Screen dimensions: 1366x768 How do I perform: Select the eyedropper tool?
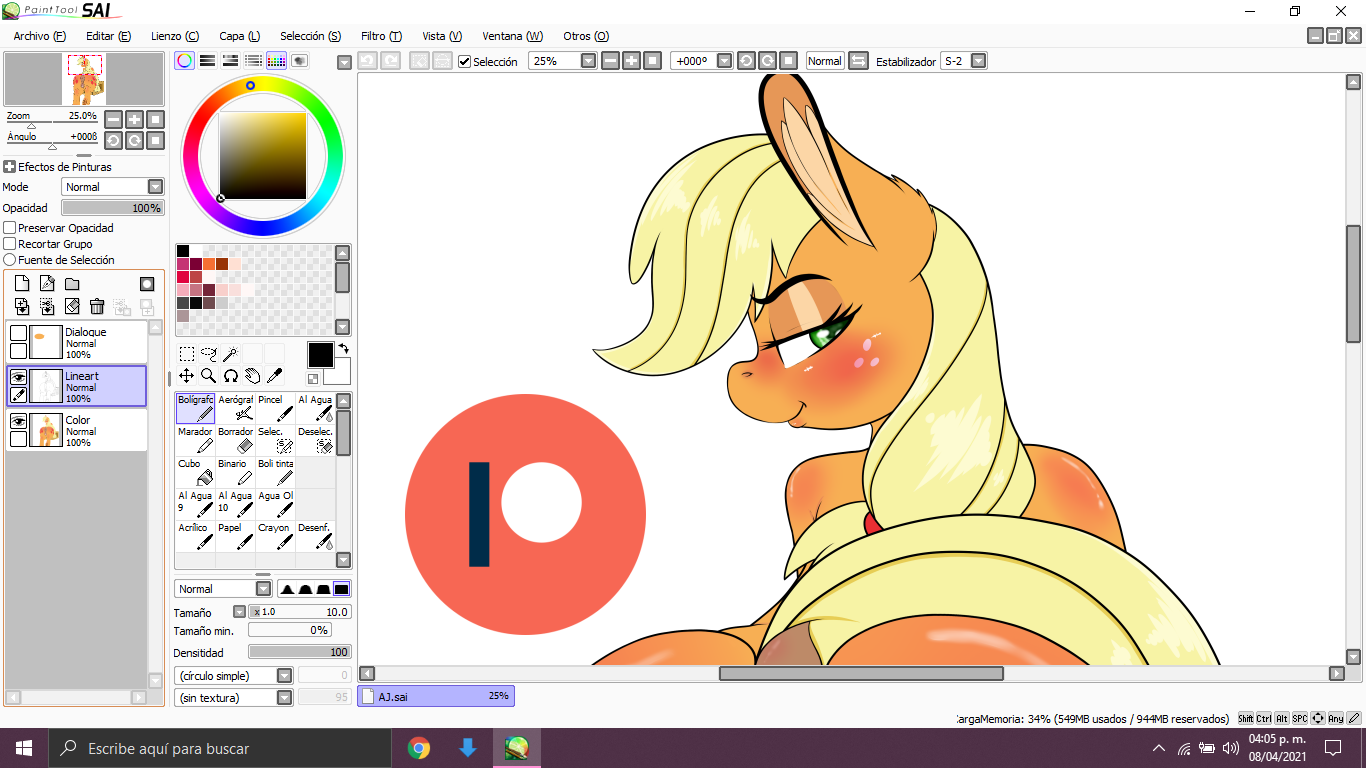tap(275, 376)
